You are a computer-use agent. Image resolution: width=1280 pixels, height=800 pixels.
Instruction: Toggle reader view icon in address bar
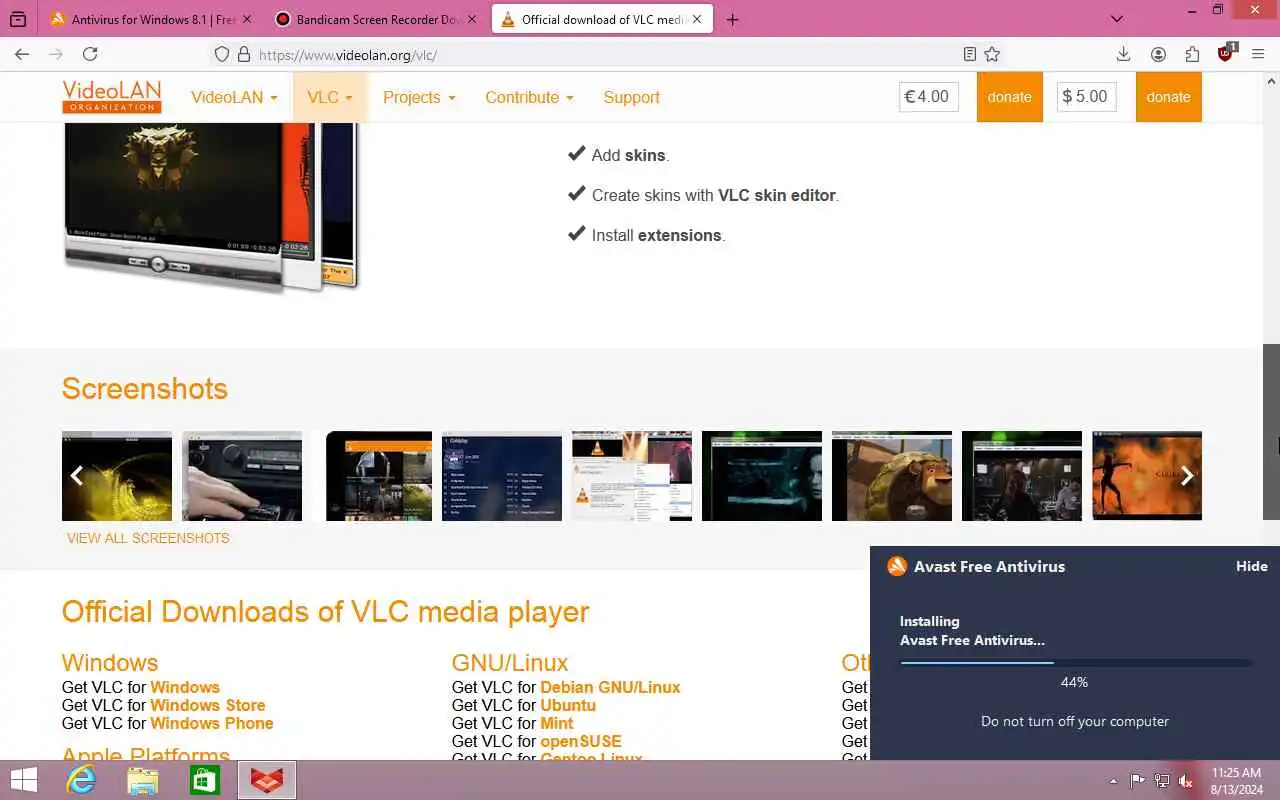point(969,55)
